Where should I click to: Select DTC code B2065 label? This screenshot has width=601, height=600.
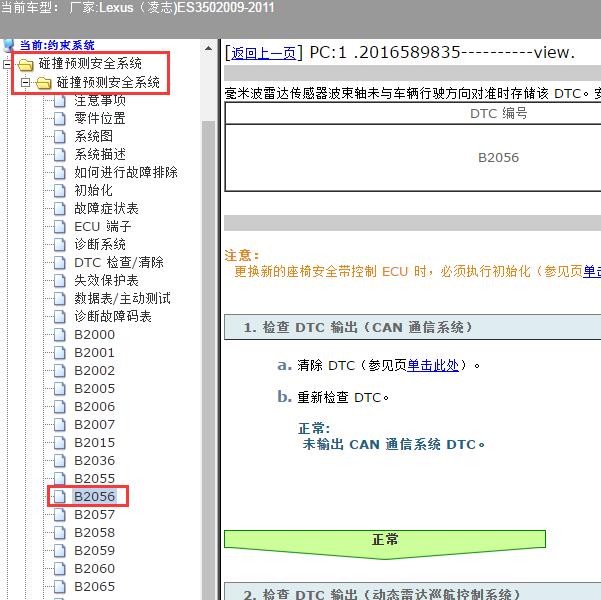95,587
